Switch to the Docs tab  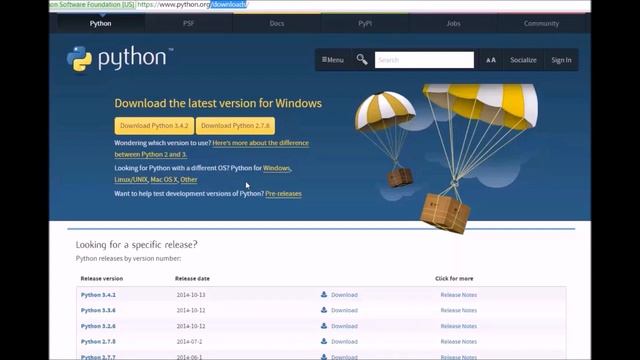(277, 23)
